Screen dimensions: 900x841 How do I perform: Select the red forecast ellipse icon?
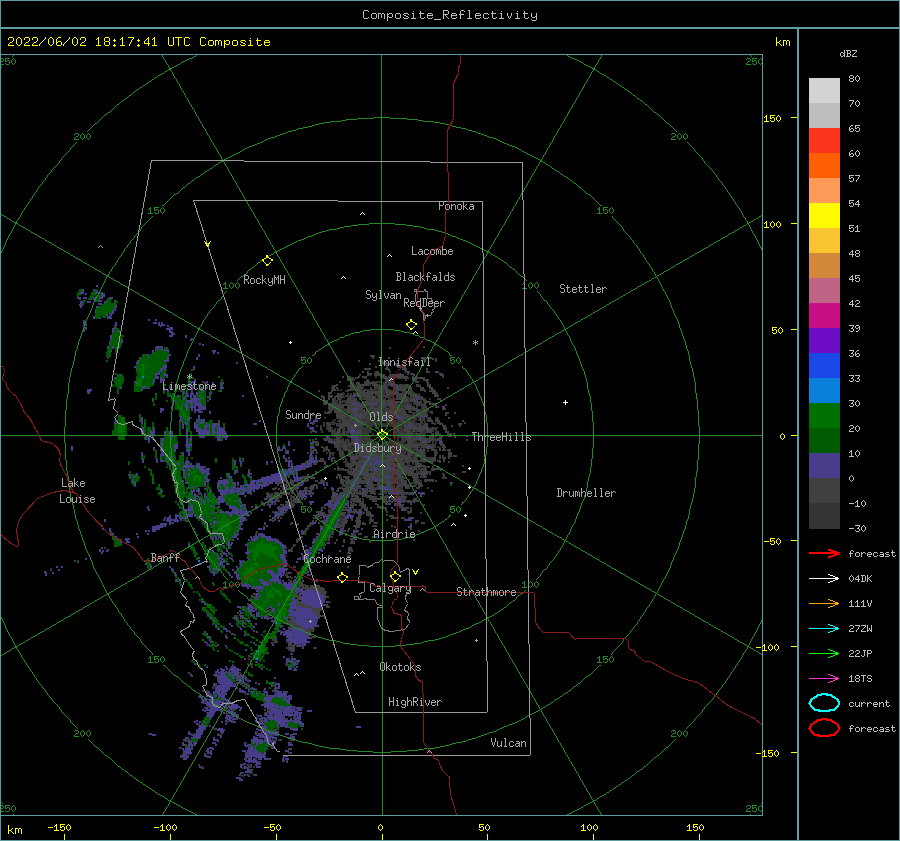coord(824,728)
